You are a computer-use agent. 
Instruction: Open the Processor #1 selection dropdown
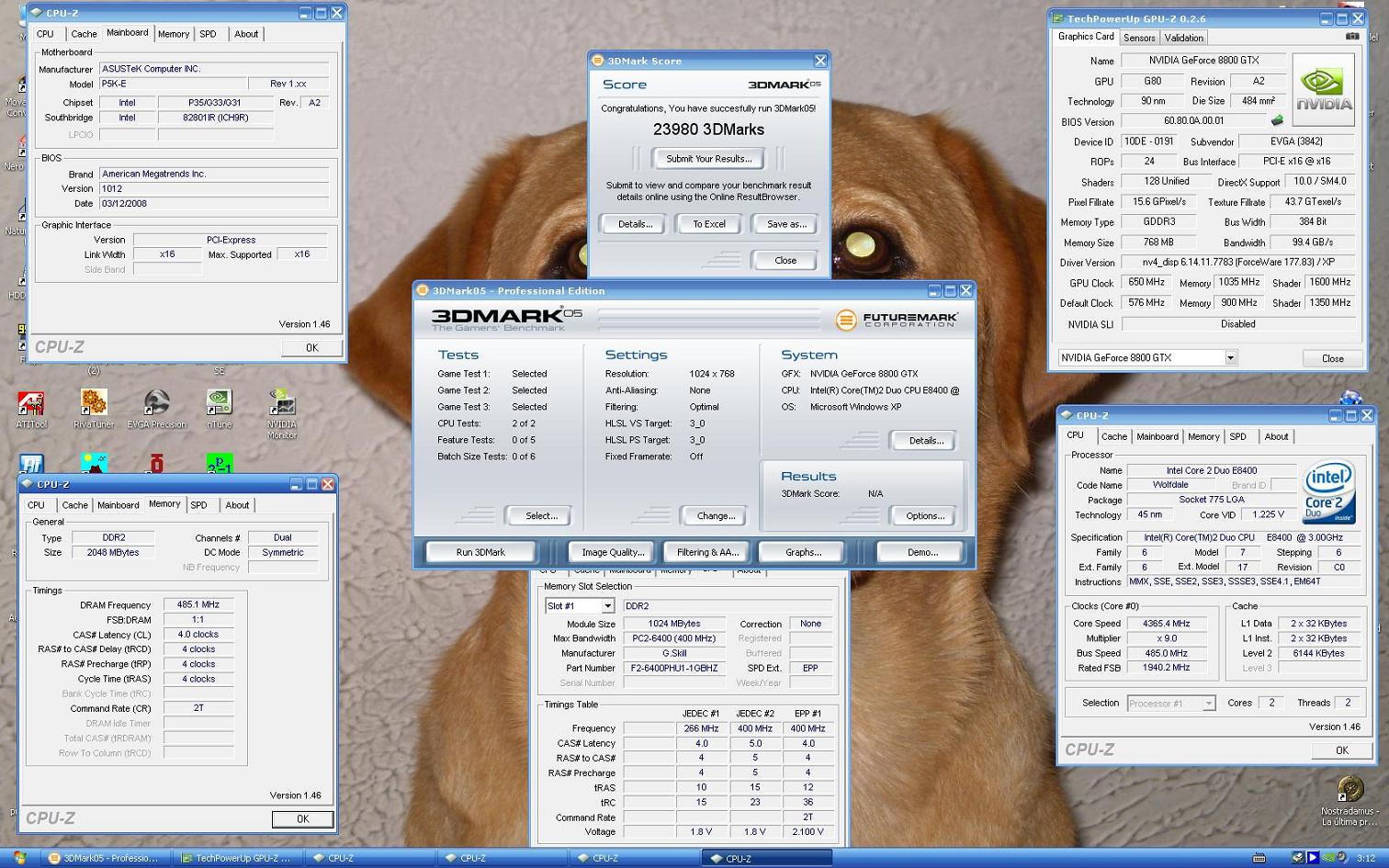click(x=1209, y=704)
